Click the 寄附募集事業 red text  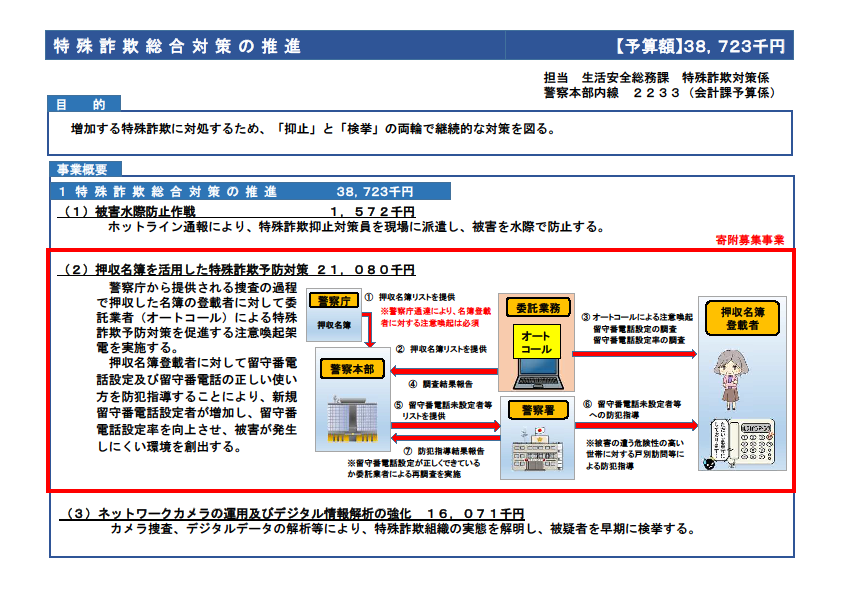[749, 240]
